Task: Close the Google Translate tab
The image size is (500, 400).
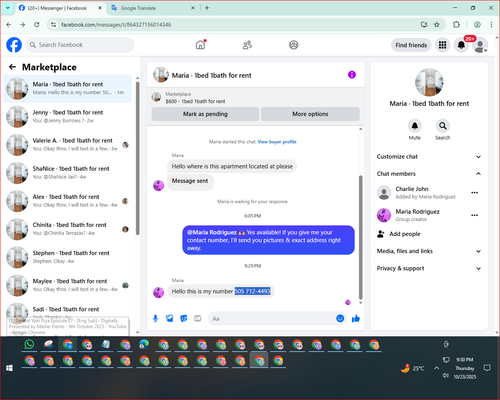Action: (193, 8)
